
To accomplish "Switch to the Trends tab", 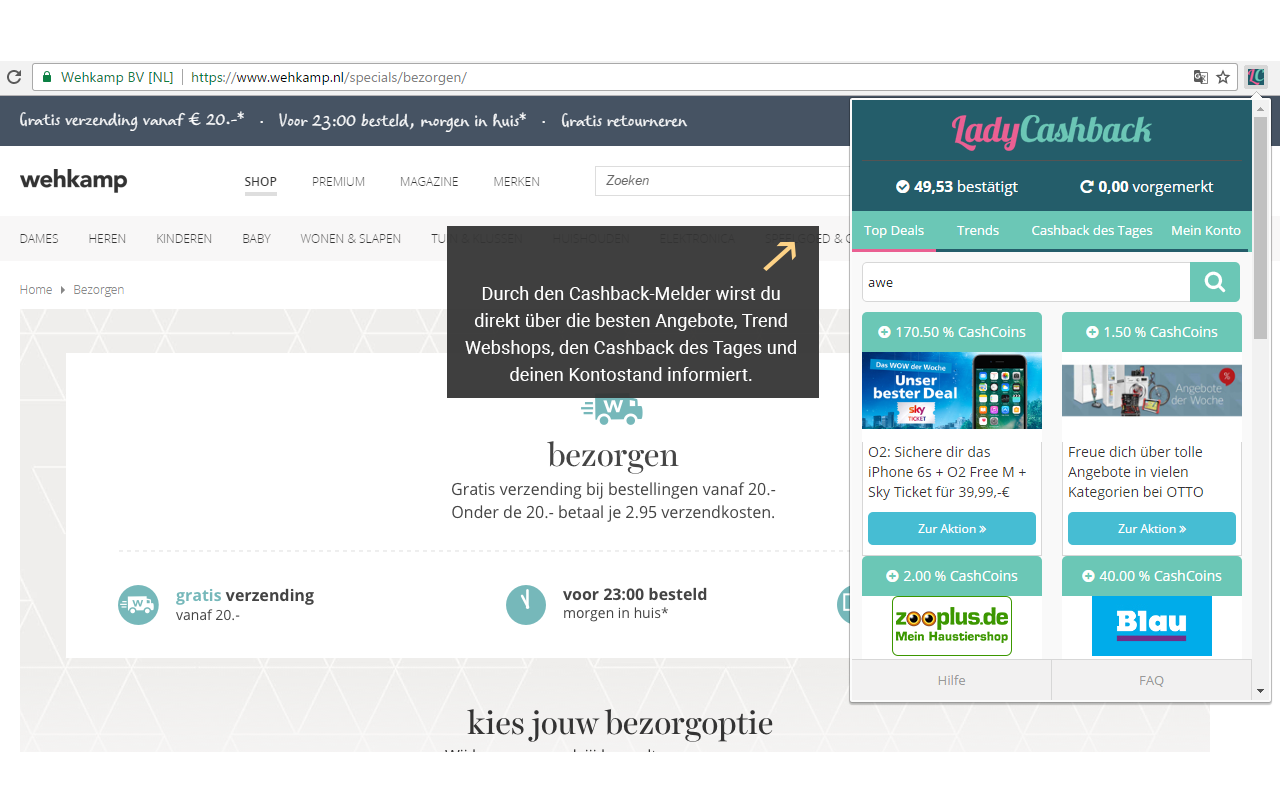I will click(978, 230).
